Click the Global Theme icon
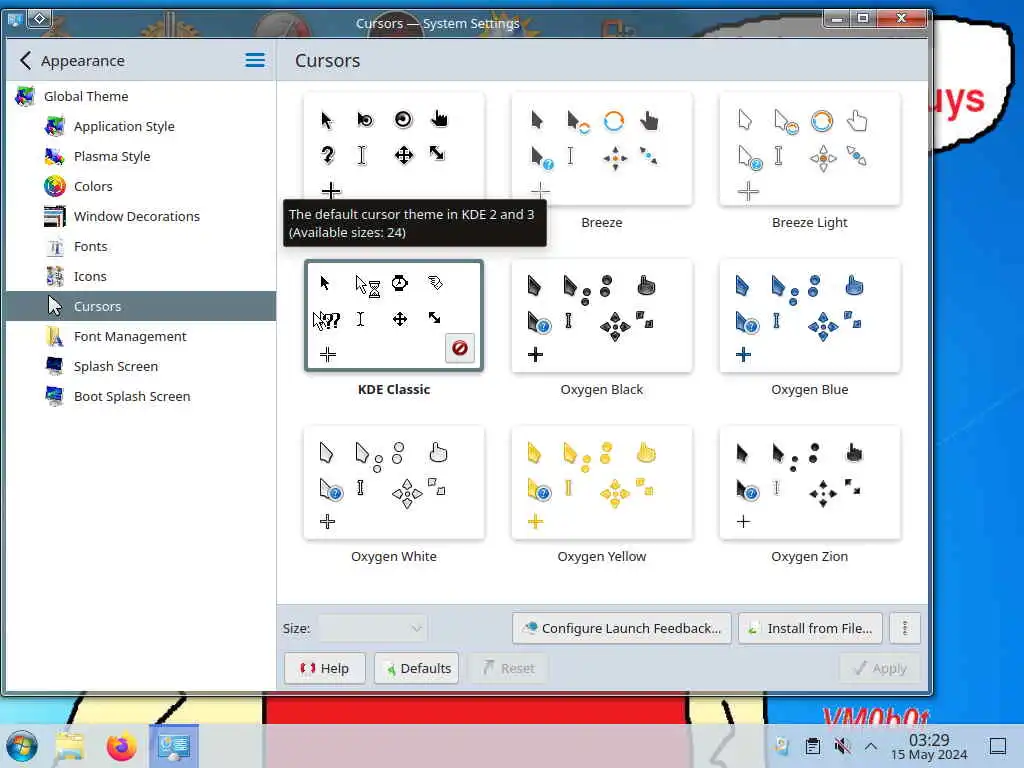Viewport: 1024px width, 768px height. tap(25, 96)
